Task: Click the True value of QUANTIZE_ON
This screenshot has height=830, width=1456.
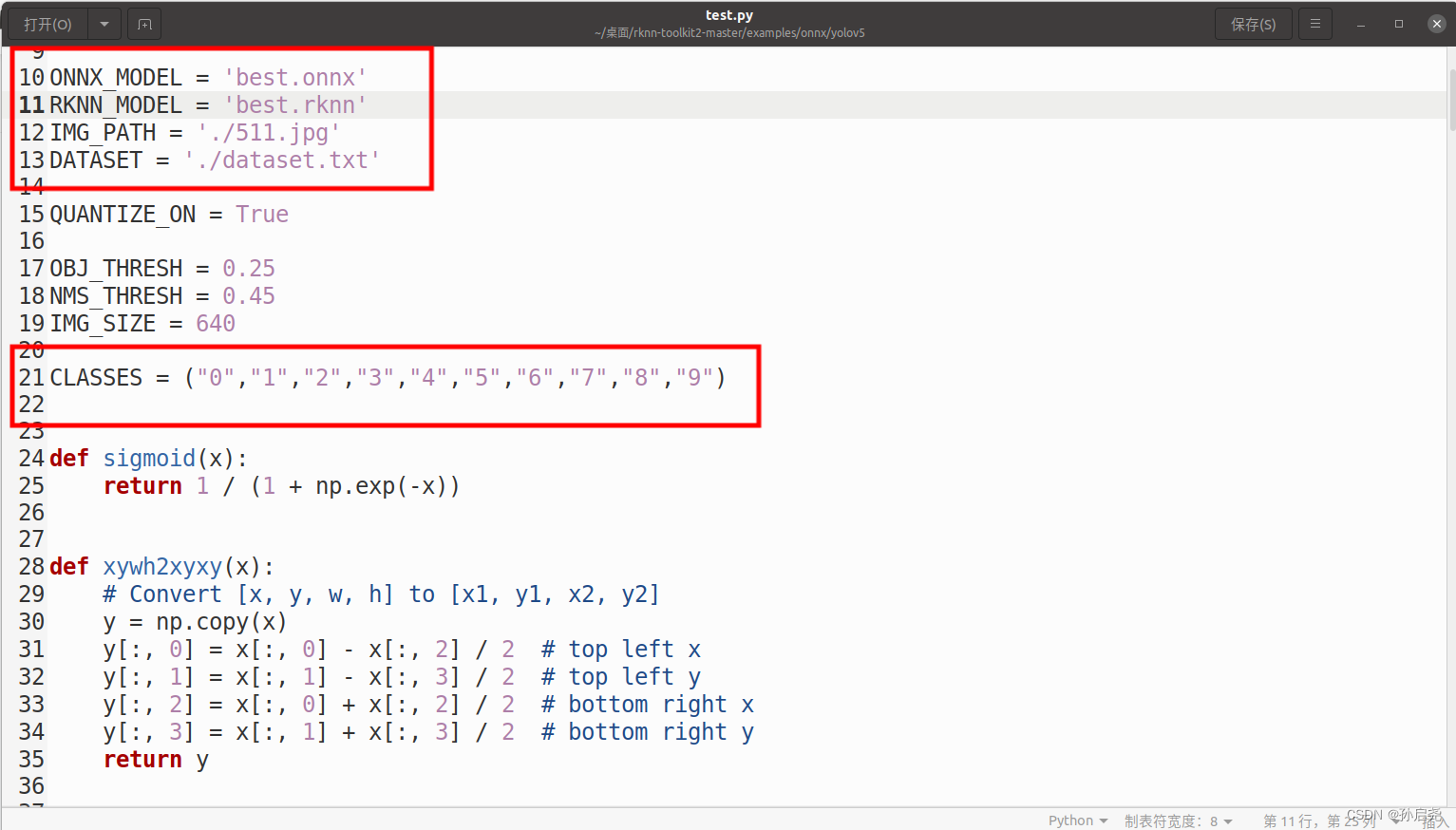Action: tap(262, 214)
